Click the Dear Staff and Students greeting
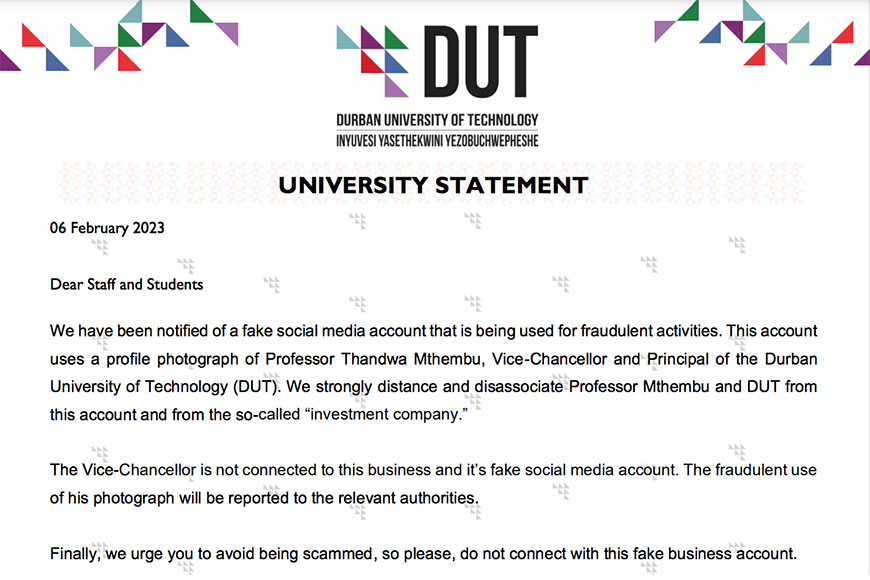The height and width of the screenshot is (580, 870). [127, 284]
